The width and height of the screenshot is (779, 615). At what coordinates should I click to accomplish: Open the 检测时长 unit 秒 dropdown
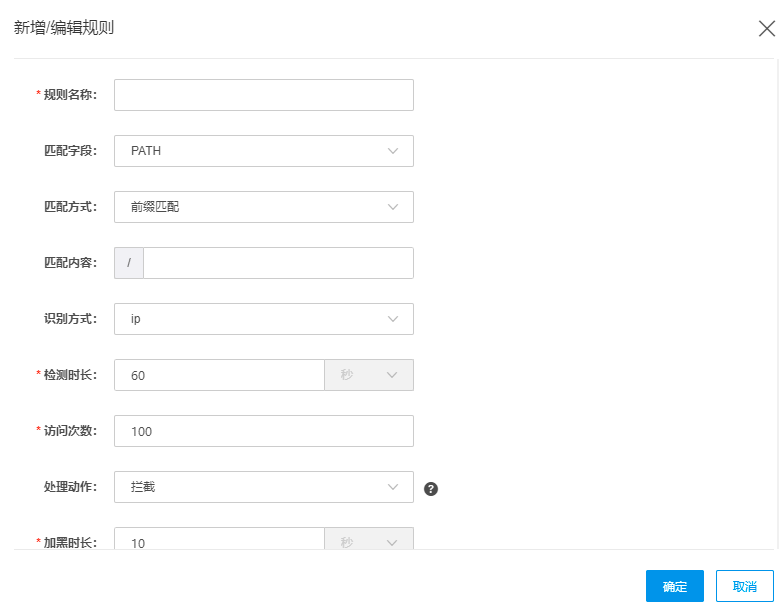click(369, 375)
